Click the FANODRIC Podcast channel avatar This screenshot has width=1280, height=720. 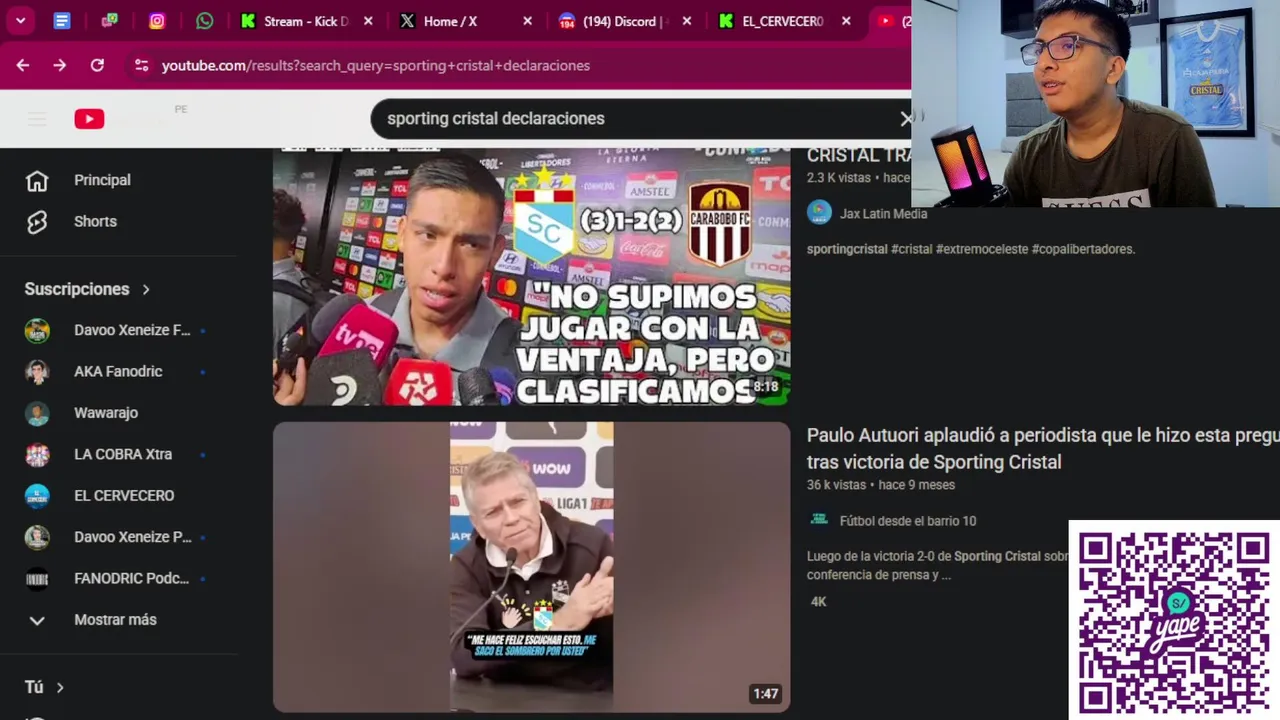pyautogui.click(x=37, y=578)
